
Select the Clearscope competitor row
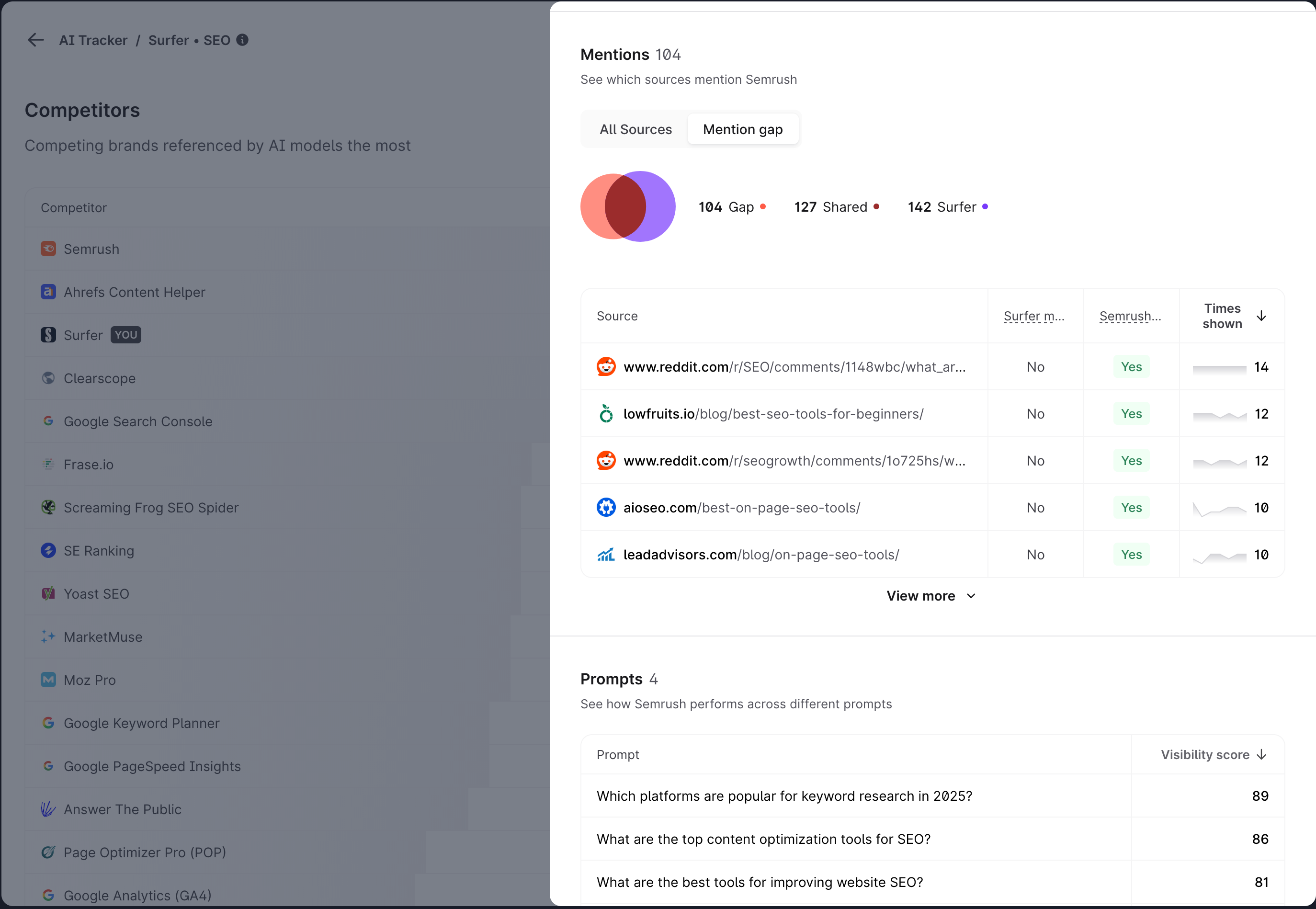100,378
